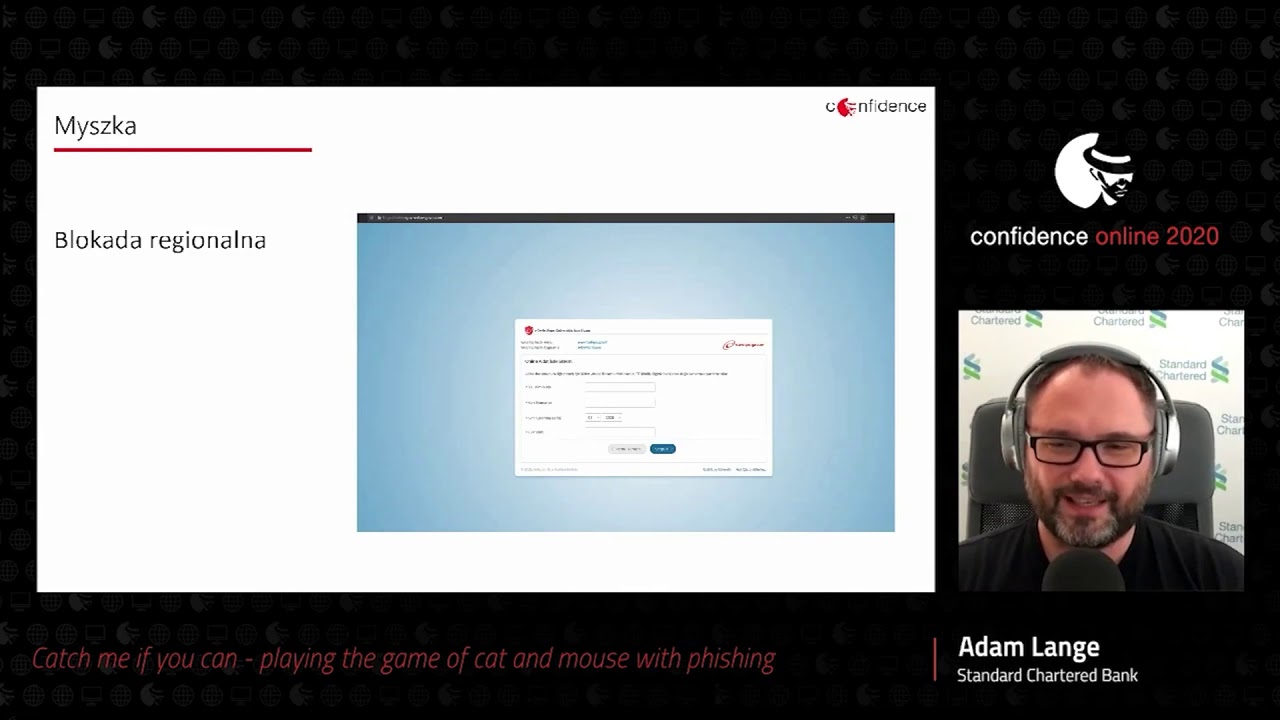Click the "Standard Chartered Bank" caption

[1047, 676]
